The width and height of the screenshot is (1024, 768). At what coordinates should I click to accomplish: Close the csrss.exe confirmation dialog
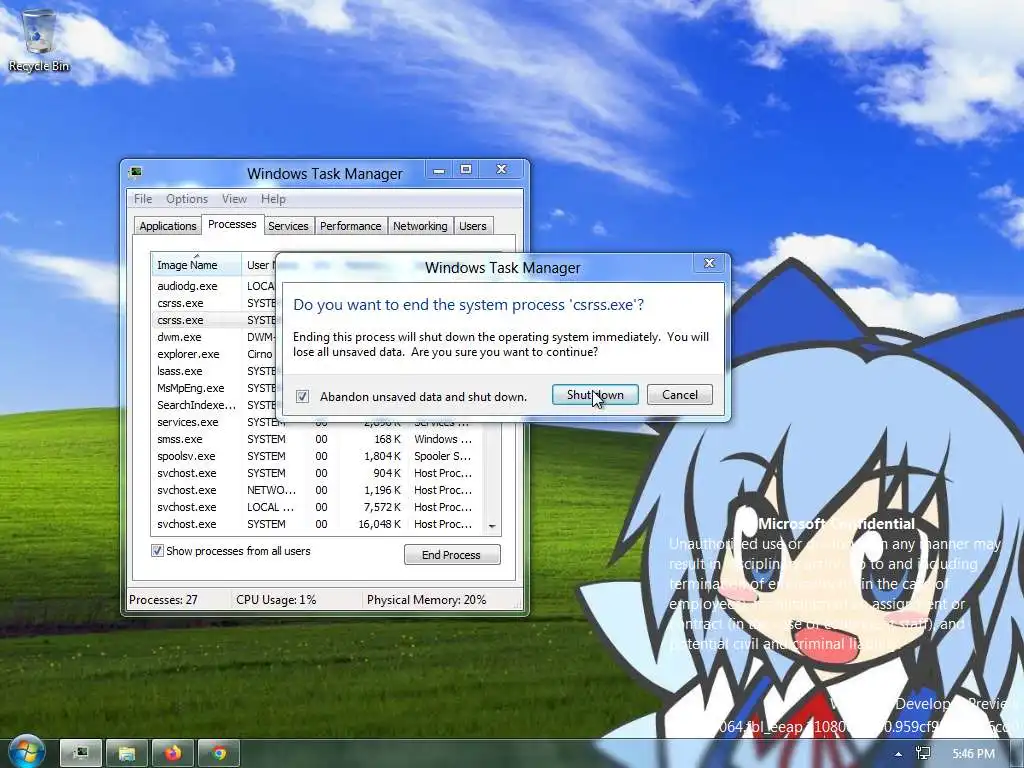[709, 263]
